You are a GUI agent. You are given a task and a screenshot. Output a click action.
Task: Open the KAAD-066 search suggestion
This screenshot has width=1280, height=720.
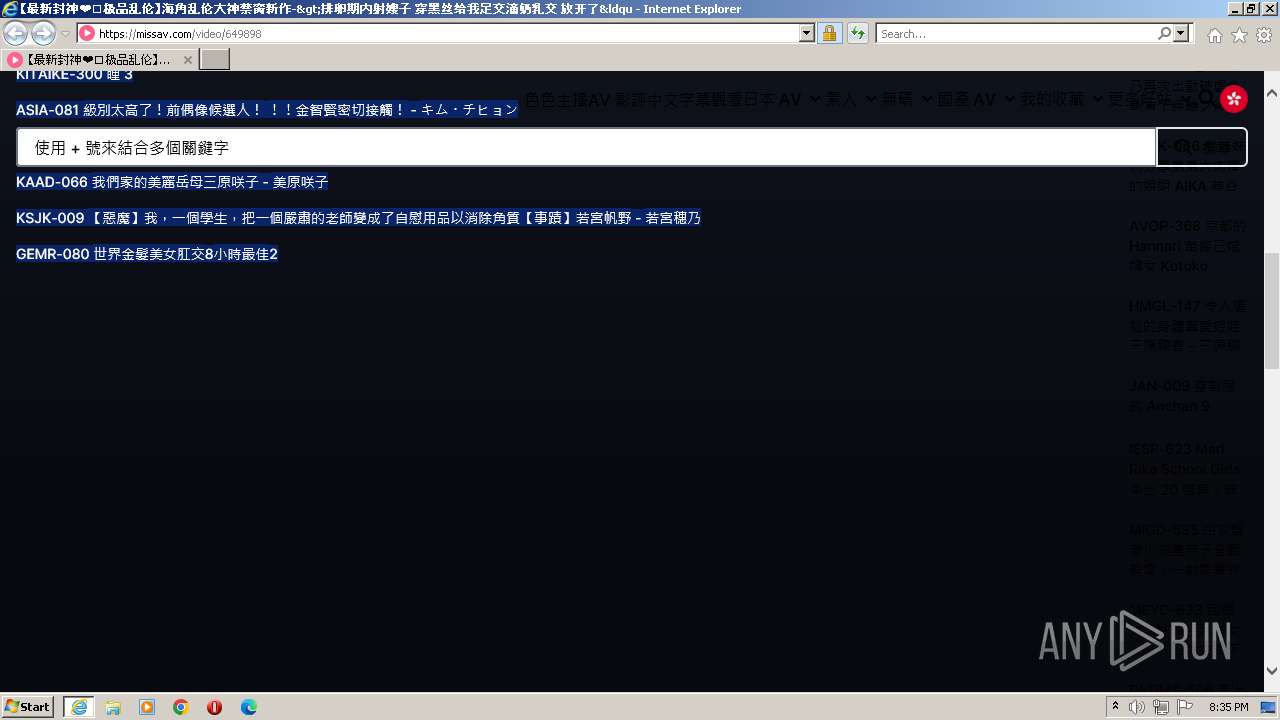172,182
